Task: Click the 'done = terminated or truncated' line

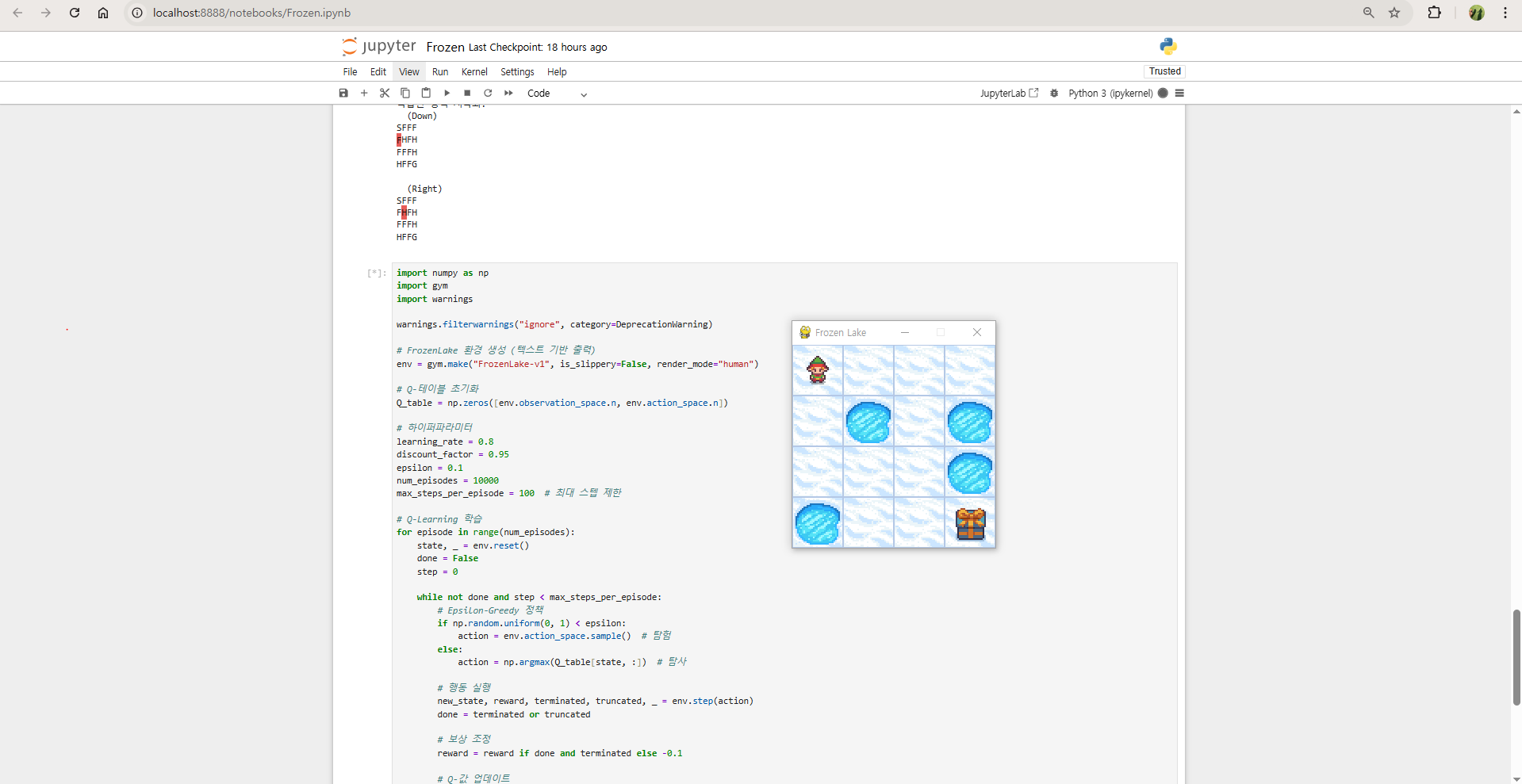Action: [514, 714]
